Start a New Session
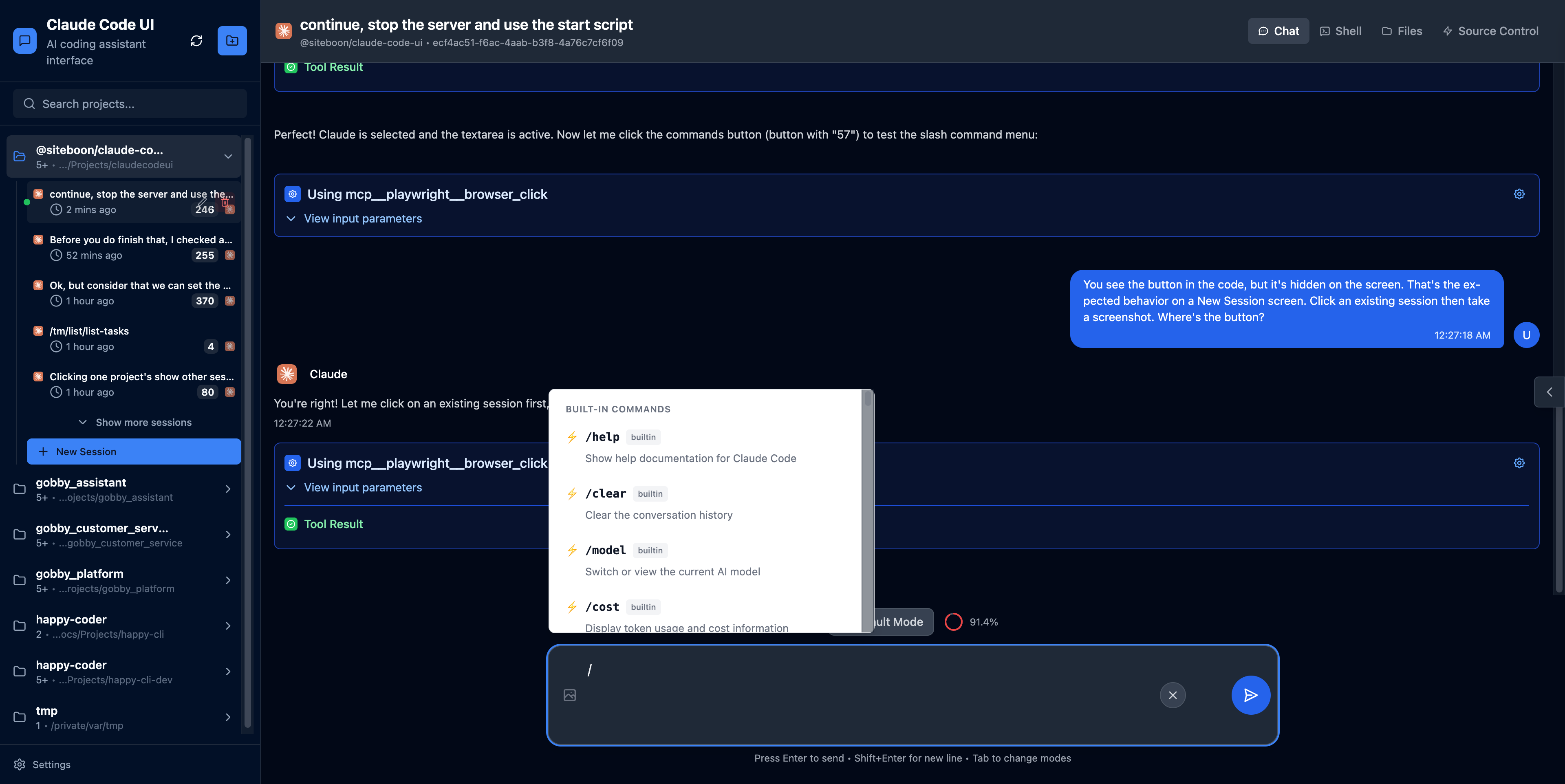Image resolution: width=1565 pixels, height=784 pixels. coord(134,451)
